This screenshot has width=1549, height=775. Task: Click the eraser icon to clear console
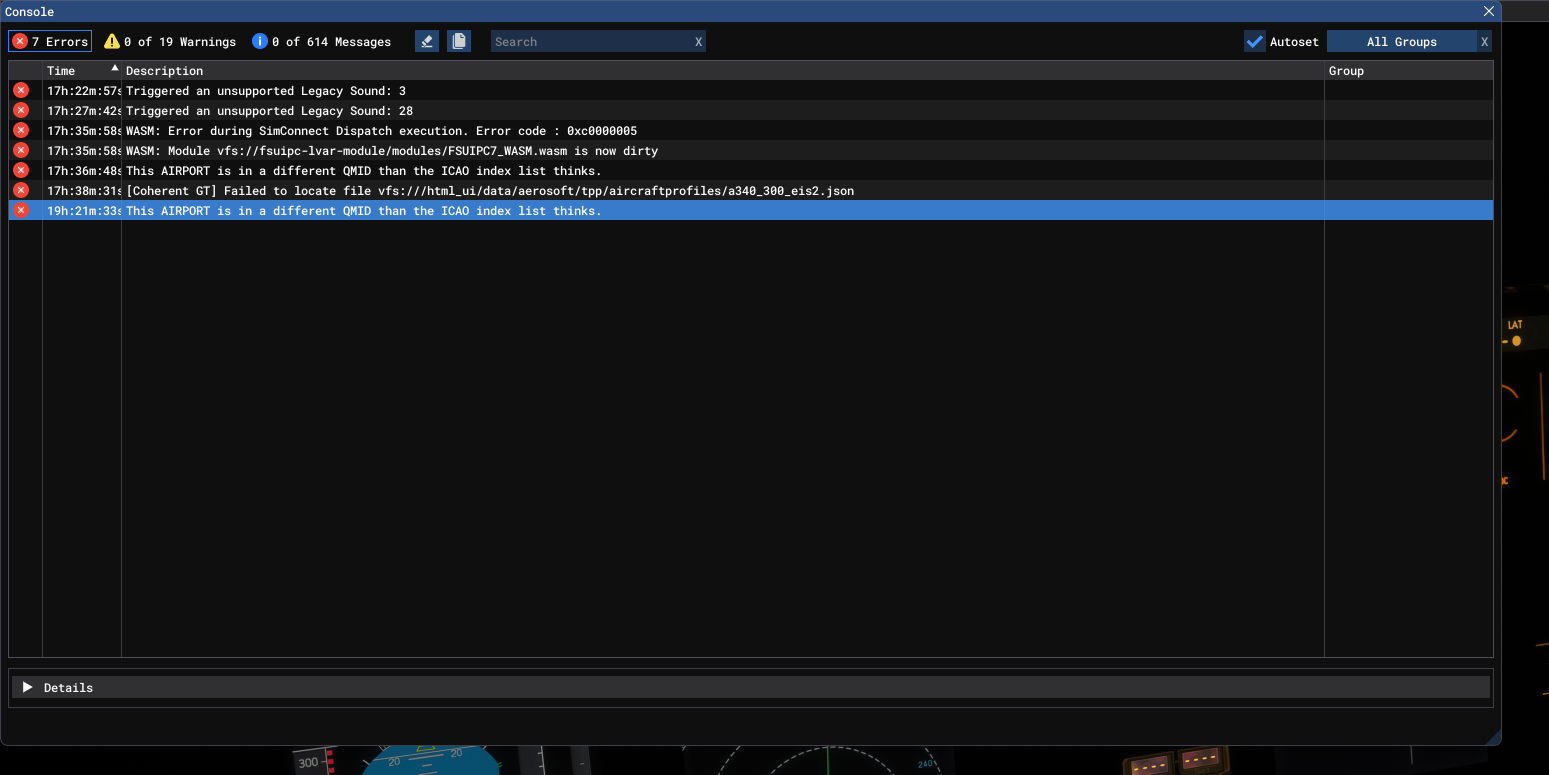[x=427, y=41]
